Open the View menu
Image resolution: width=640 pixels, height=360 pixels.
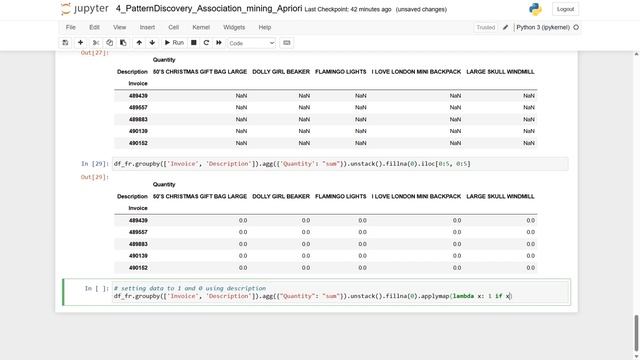coord(120,27)
